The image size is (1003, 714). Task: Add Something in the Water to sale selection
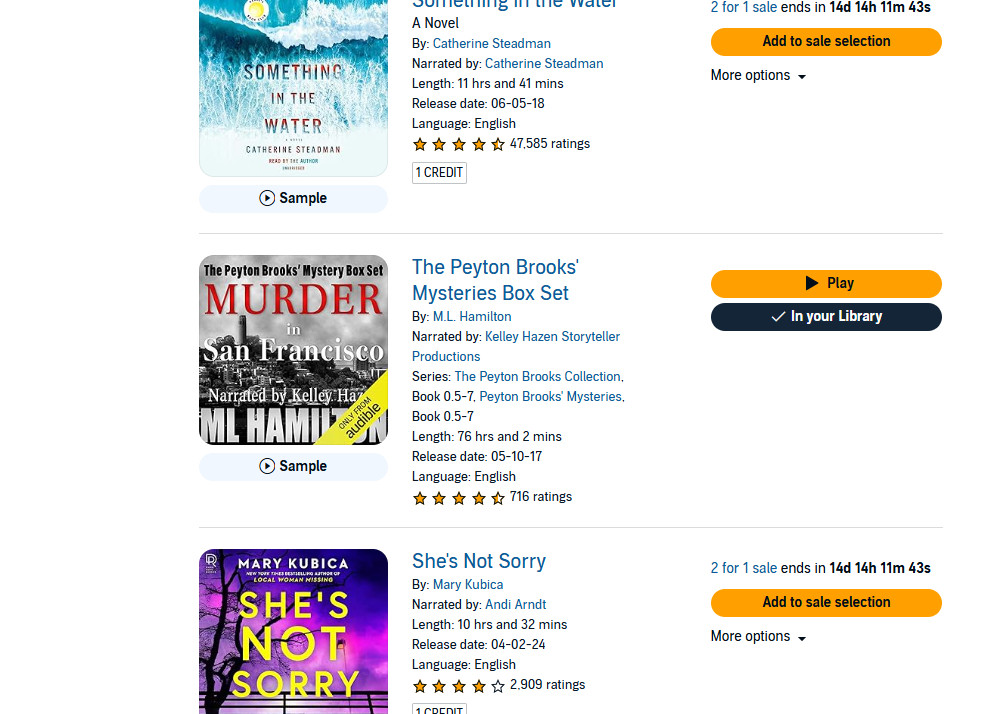tap(826, 42)
